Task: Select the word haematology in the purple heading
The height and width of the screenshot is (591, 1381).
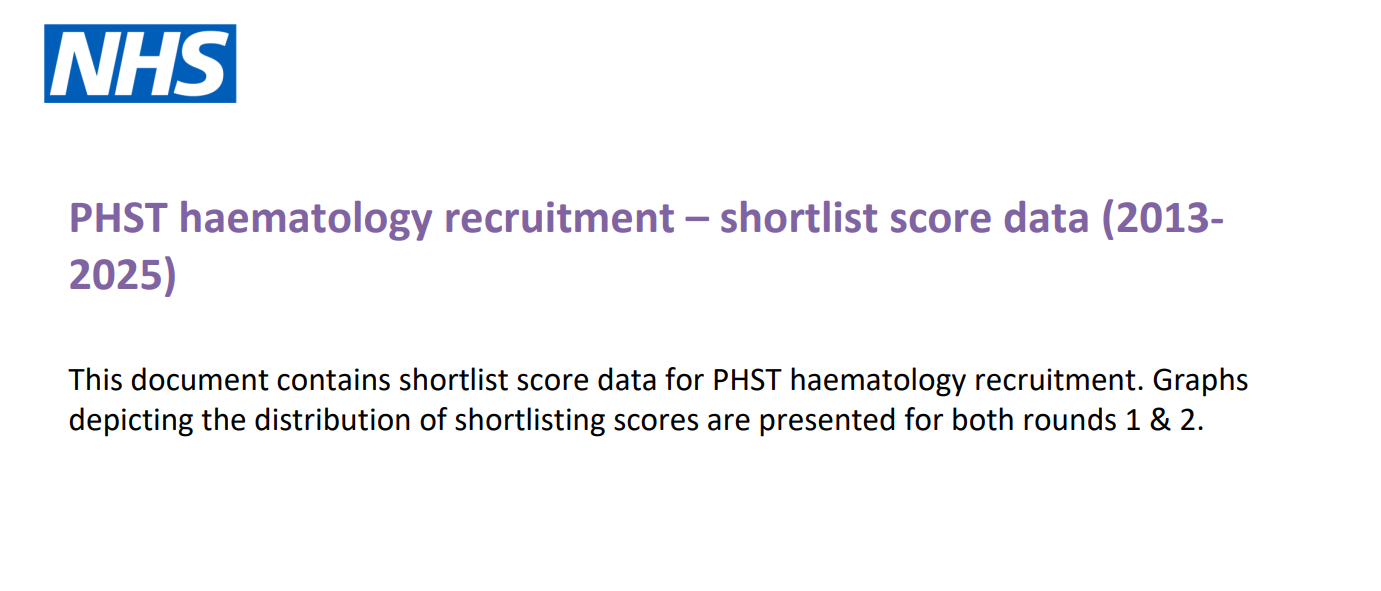Action: click(x=304, y=218)
